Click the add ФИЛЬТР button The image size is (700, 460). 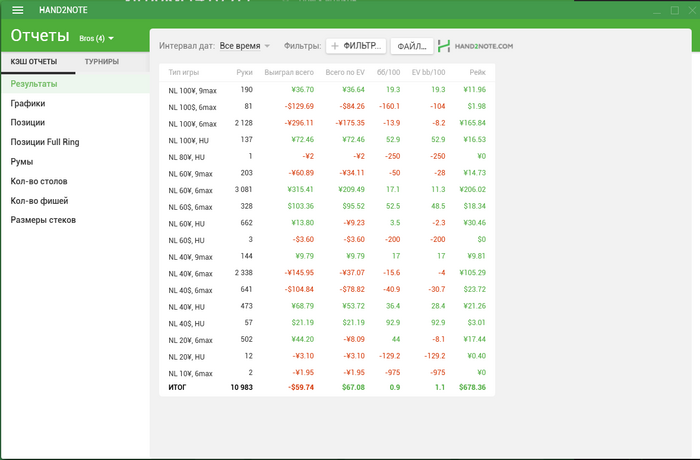(x=356, y=46)
